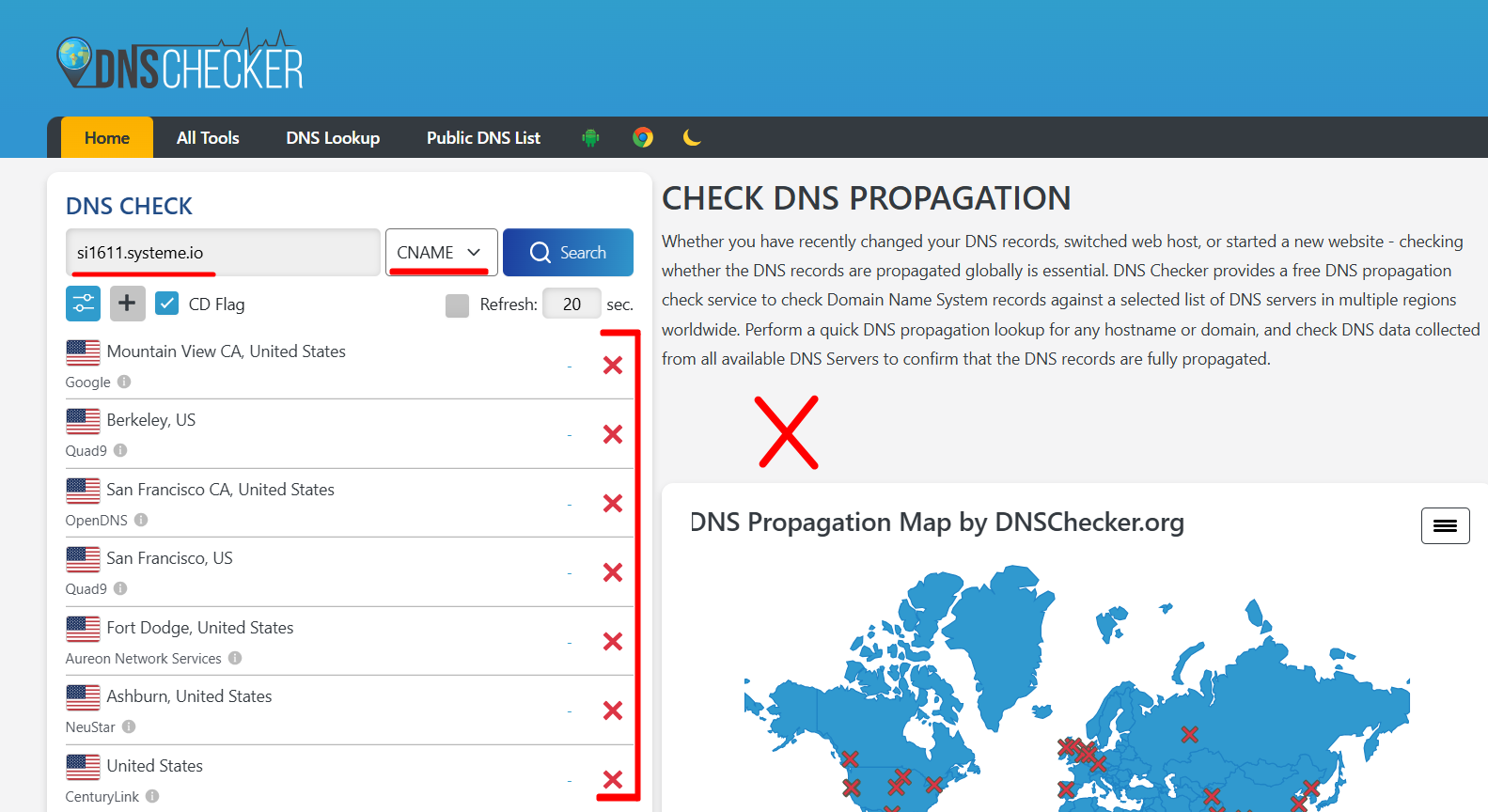Click the Mountain View CA, United States row text
This screenshot has width=1488, height=812.
point(226,351)
